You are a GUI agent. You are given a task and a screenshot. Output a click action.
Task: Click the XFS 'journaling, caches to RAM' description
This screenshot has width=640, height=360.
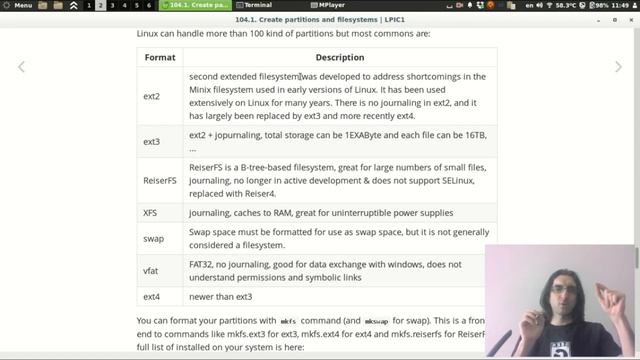pyautogui.click(x=321, y=213)
